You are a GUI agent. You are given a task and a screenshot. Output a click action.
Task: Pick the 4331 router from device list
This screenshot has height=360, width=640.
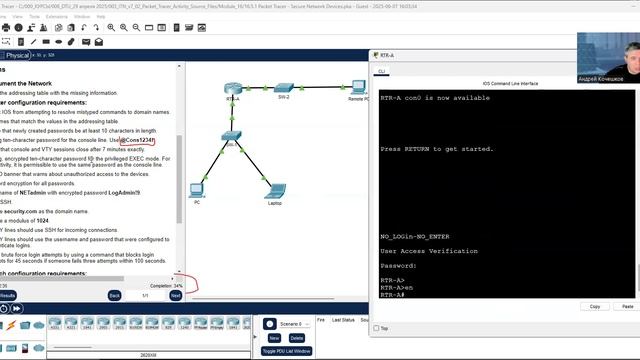(x=55, y=324)
